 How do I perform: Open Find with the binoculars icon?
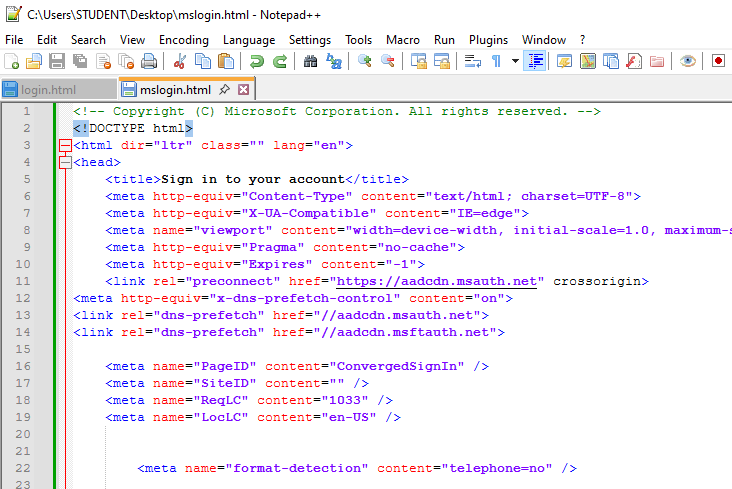tap(310, 61)
